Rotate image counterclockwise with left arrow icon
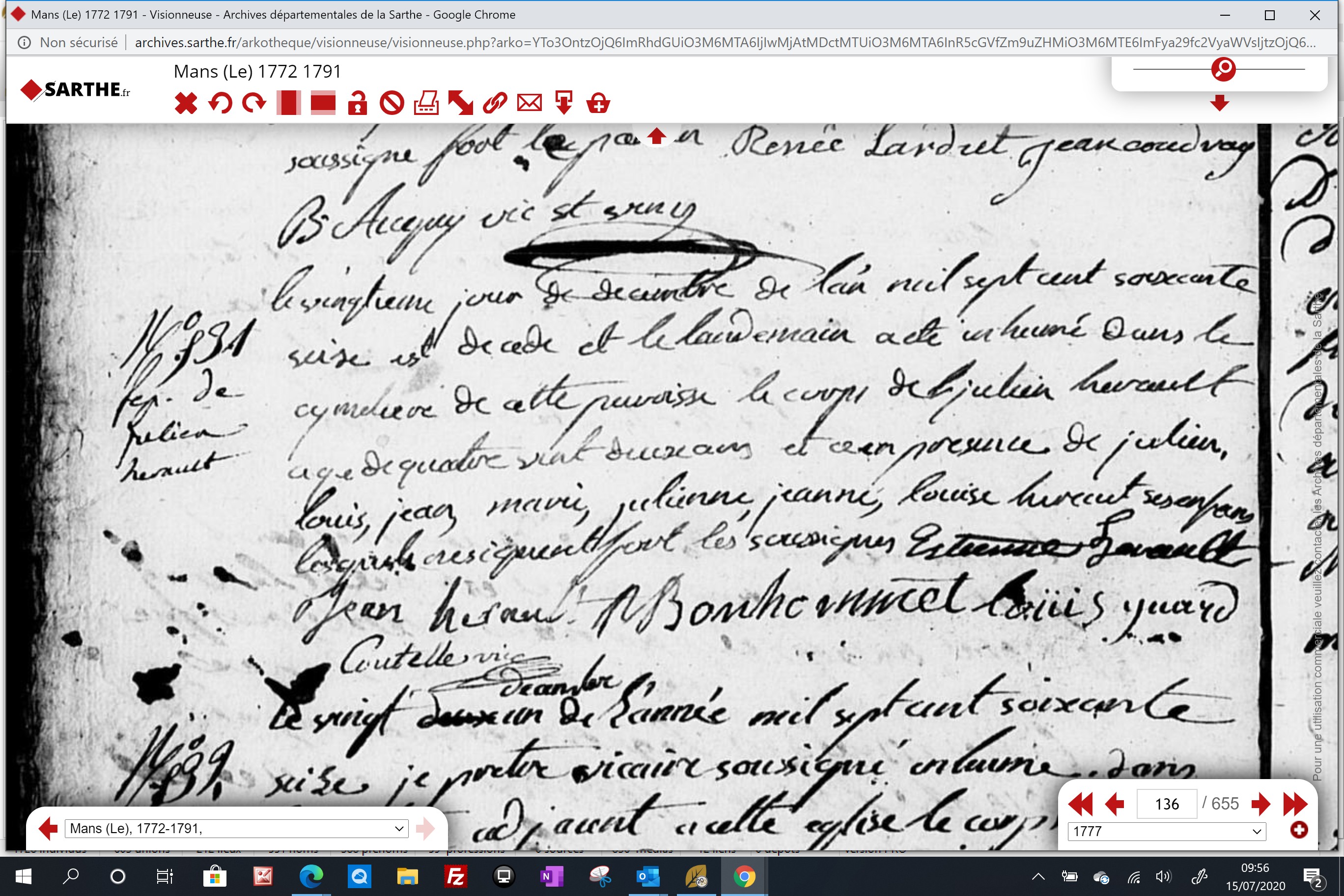Screen dimensions: 1344x896 (220, 104)
